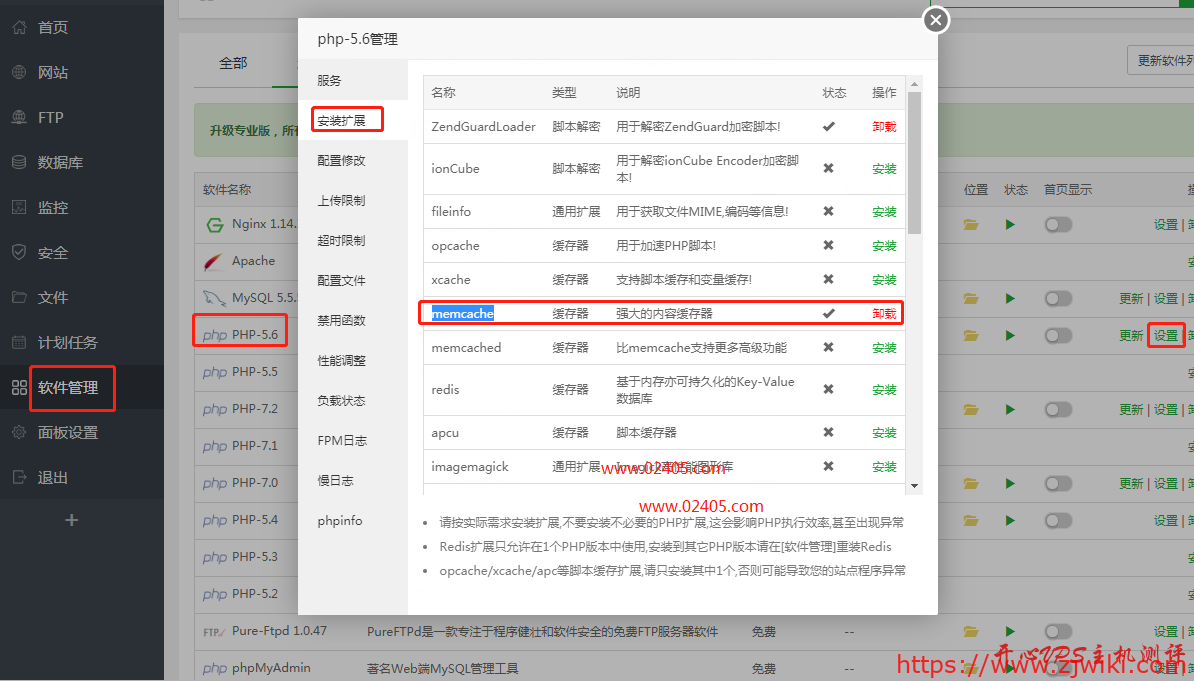Click the 数据库 database icon
1194x682 pixels.
point(20,162)
